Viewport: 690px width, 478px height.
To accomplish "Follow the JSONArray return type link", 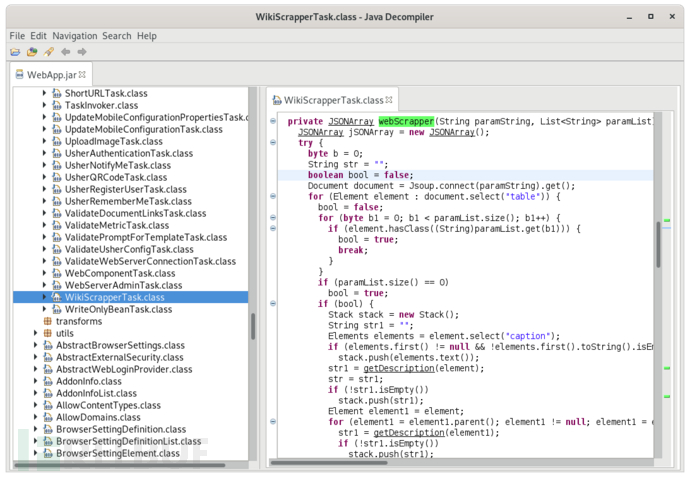I will [x=351, y=121].
